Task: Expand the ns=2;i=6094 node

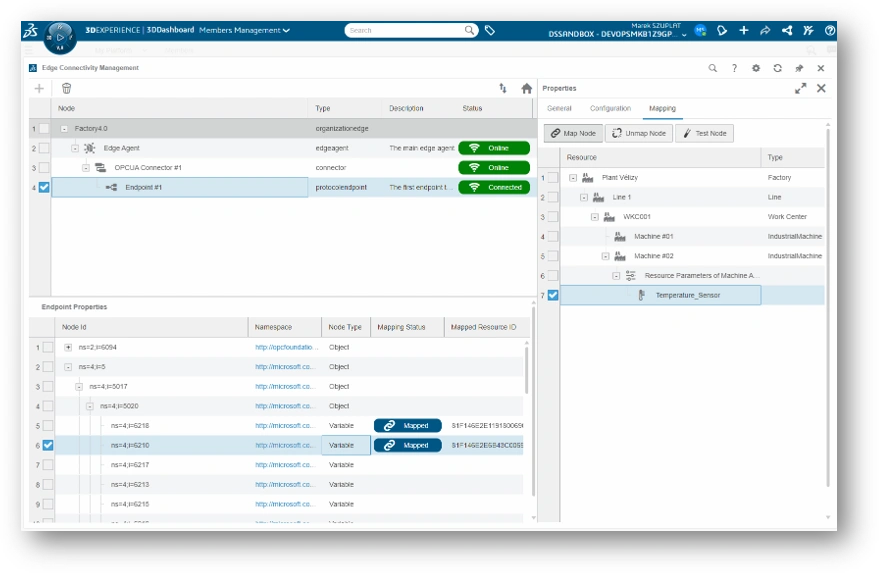Action: pos(68,347)
